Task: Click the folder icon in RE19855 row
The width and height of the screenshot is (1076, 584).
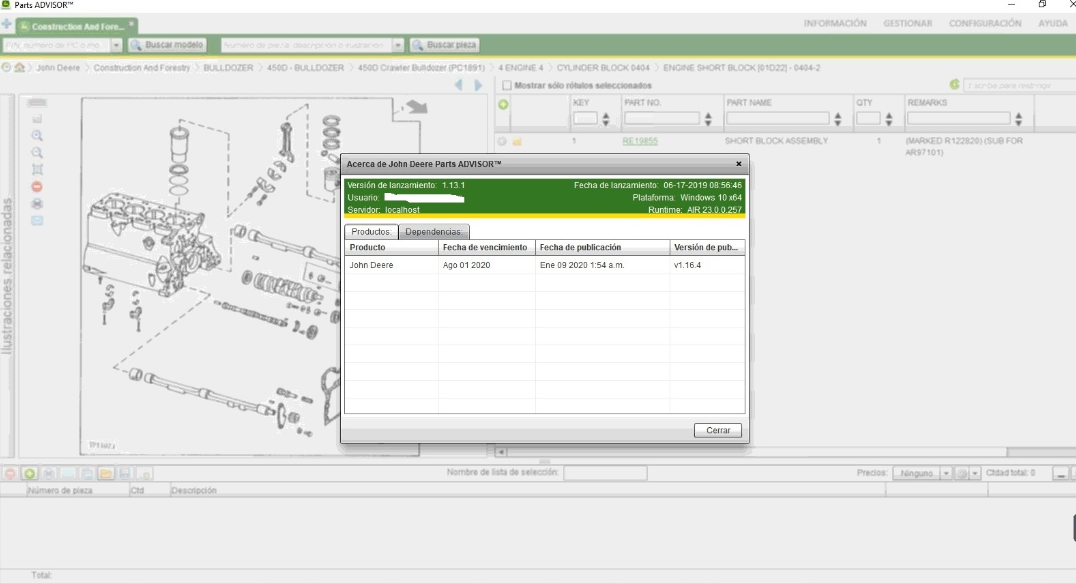Action: coord(517,141)
